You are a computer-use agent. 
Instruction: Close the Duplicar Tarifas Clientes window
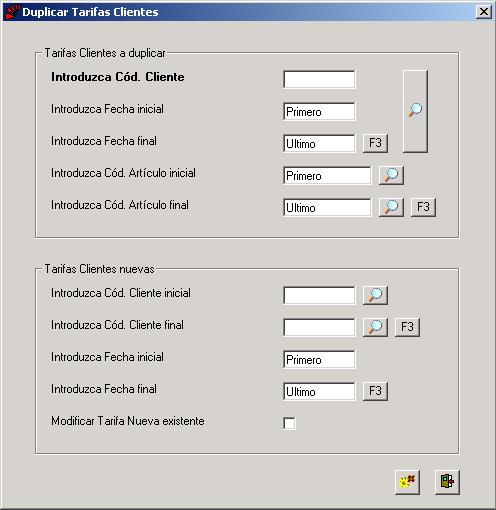pos(484,12)
